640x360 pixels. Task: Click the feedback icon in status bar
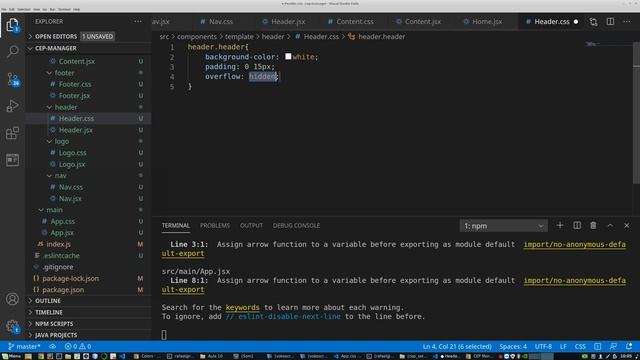(613, 346)
